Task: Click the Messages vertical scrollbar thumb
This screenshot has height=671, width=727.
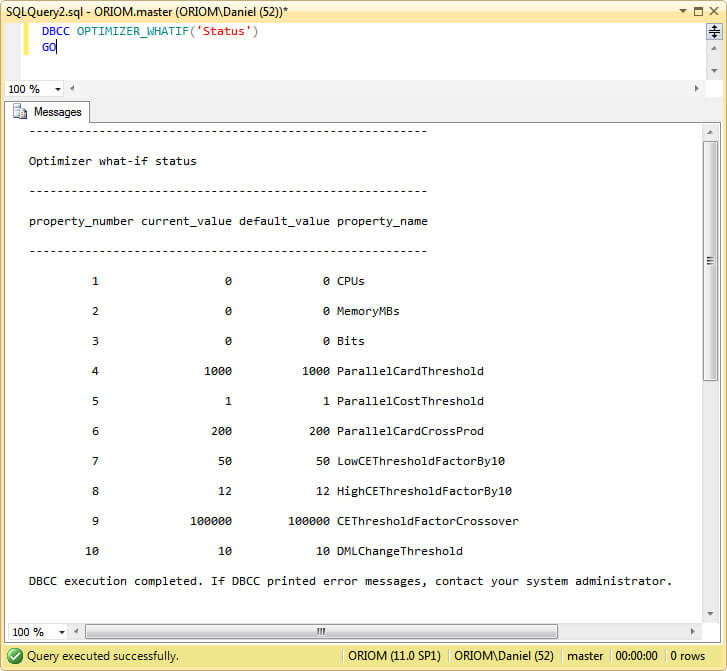Action: 710,261
